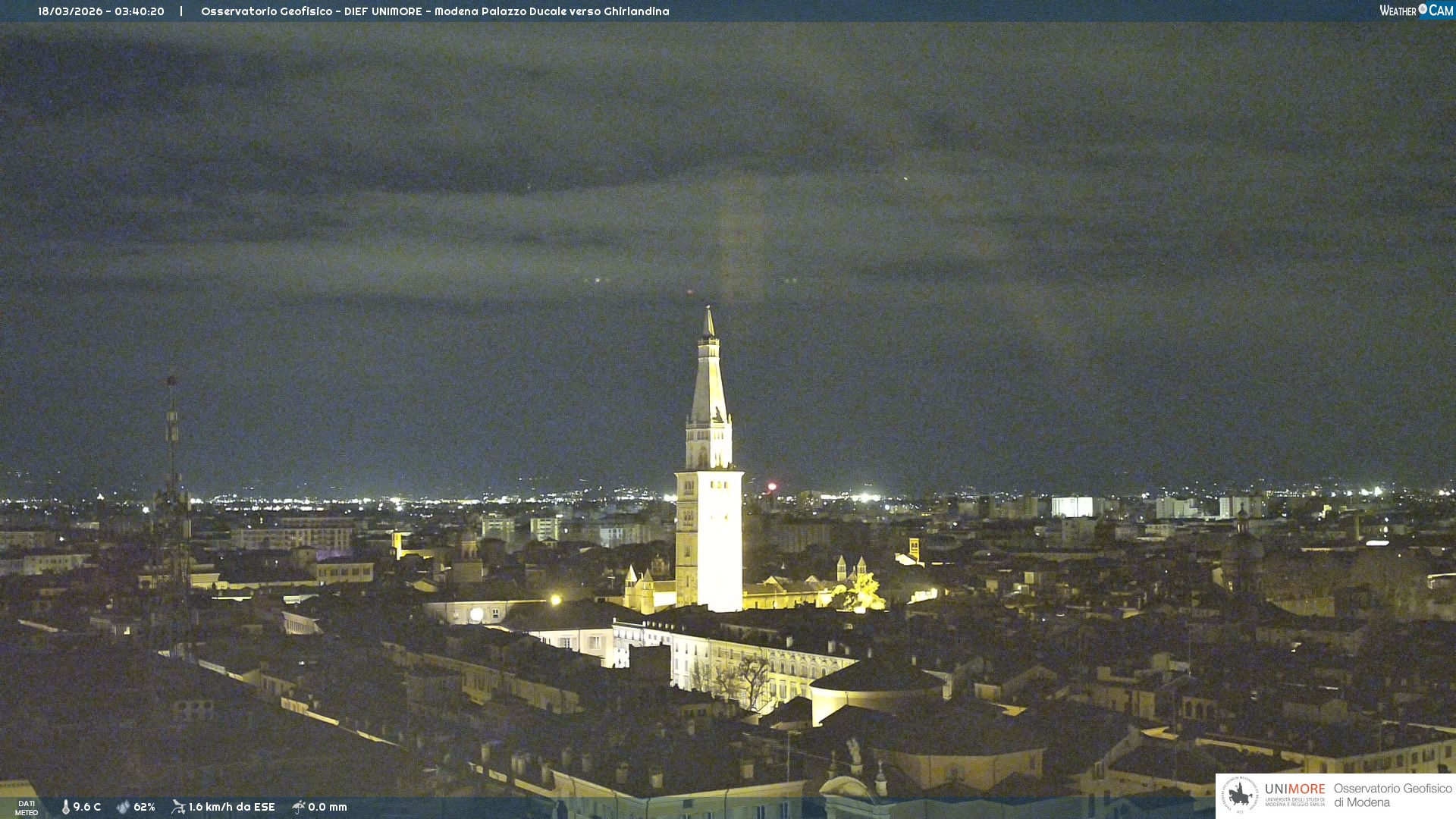Screen dimensions: 1456x819
Task: Click the red beacon light near tower
Action: pos(772,486)
